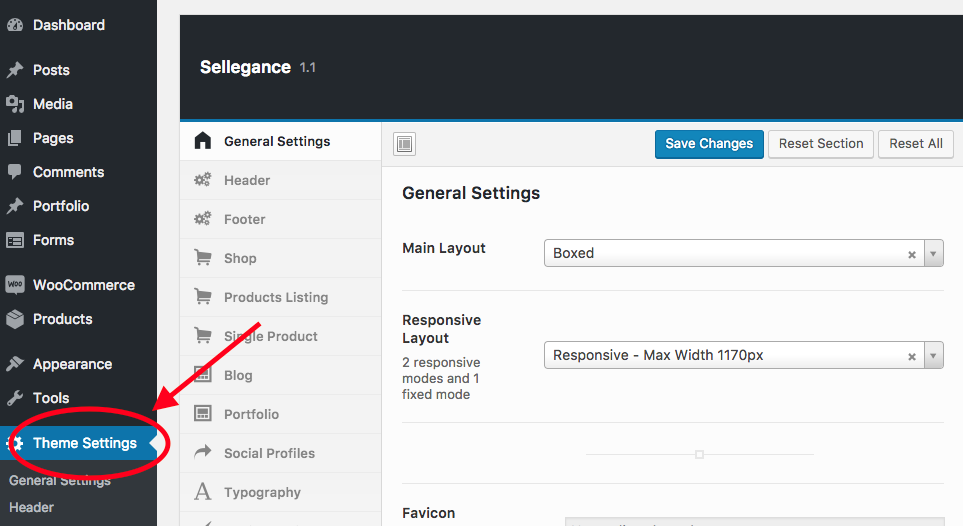
Task: Click the Social Profiles share arrow icon
Action: click(x=203, y=452)
